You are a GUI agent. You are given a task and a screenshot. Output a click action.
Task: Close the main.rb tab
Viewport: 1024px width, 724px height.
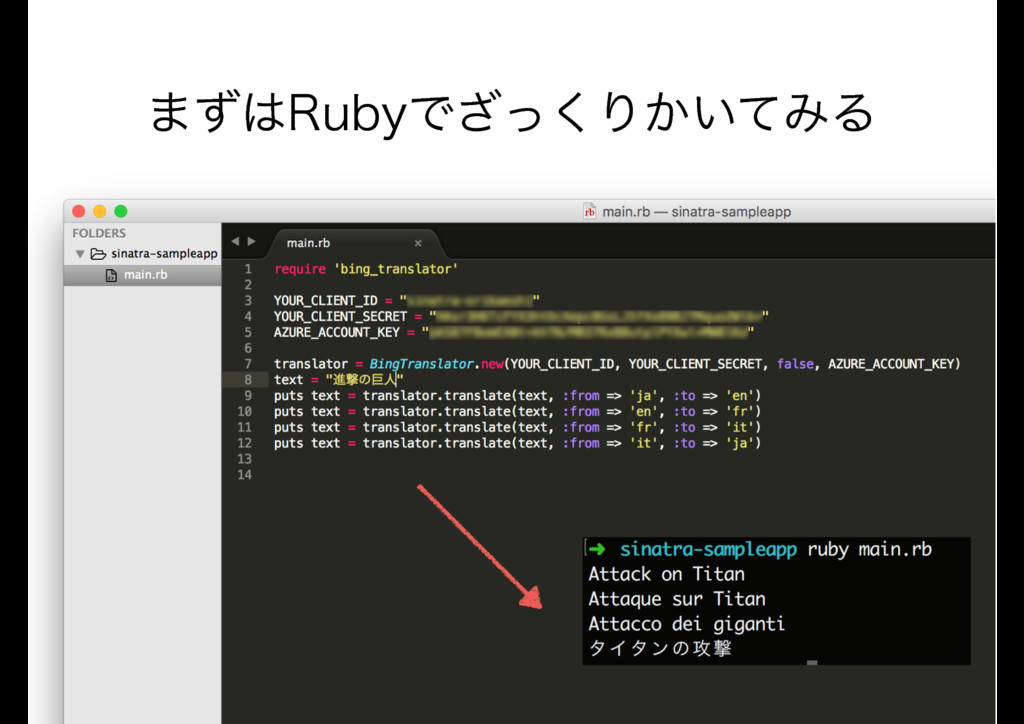[418, 243]
